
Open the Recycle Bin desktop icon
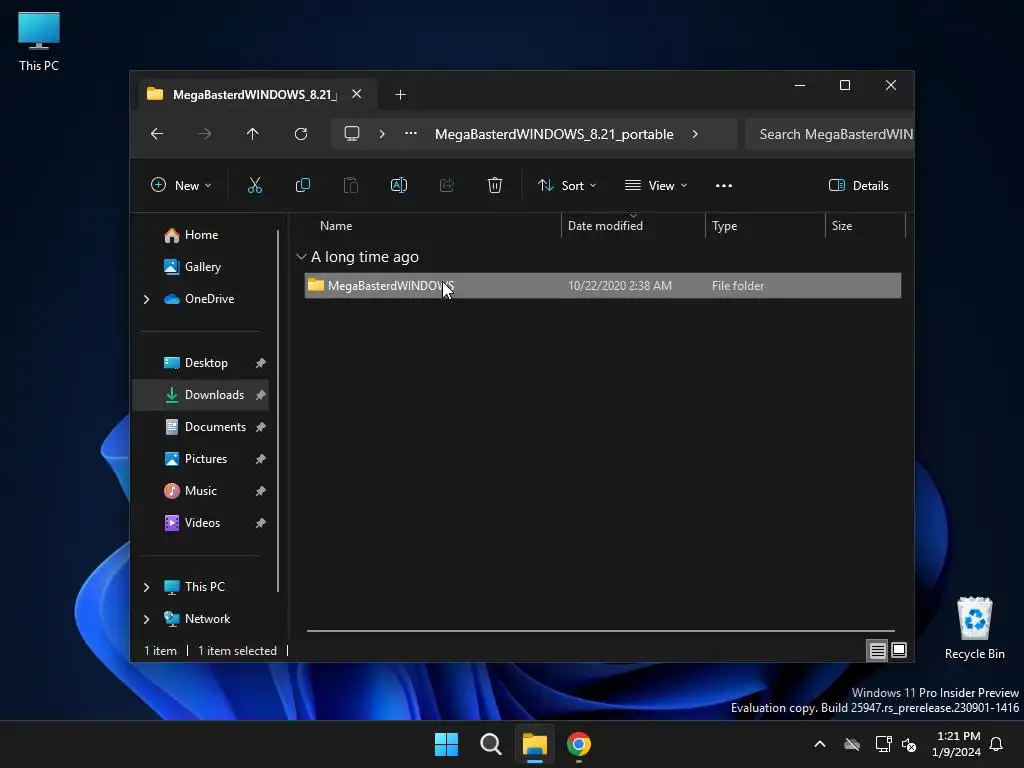point(974,628)
